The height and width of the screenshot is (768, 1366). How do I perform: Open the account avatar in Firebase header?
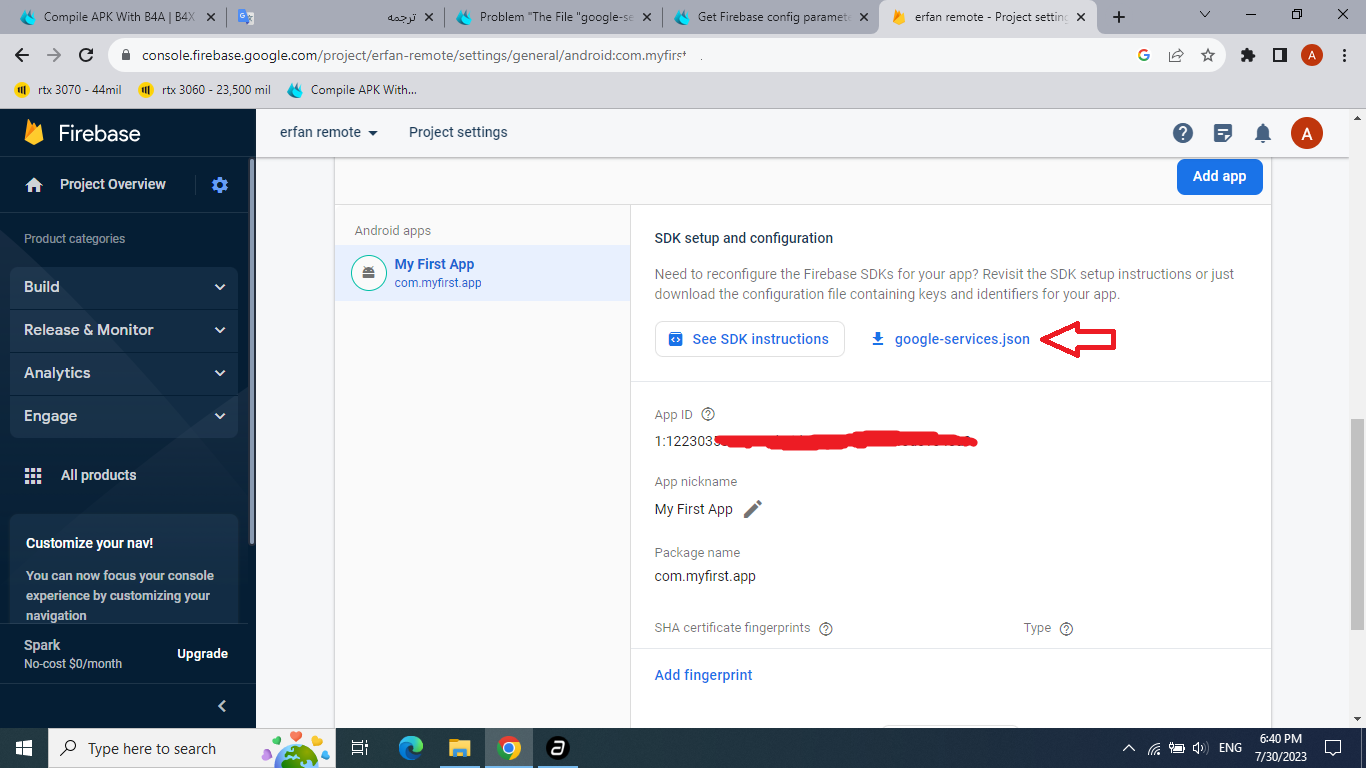[1307, 133]
